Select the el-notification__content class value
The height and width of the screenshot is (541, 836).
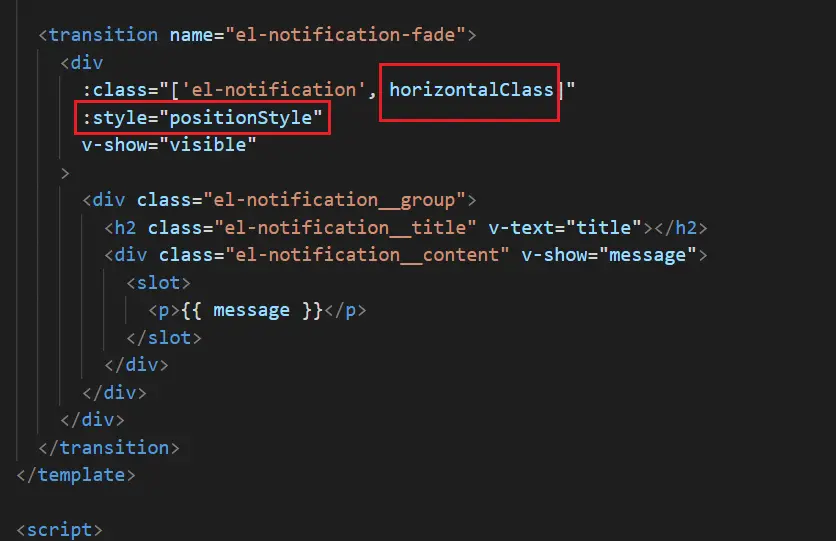pyautogui.click(x=367, y=255)
